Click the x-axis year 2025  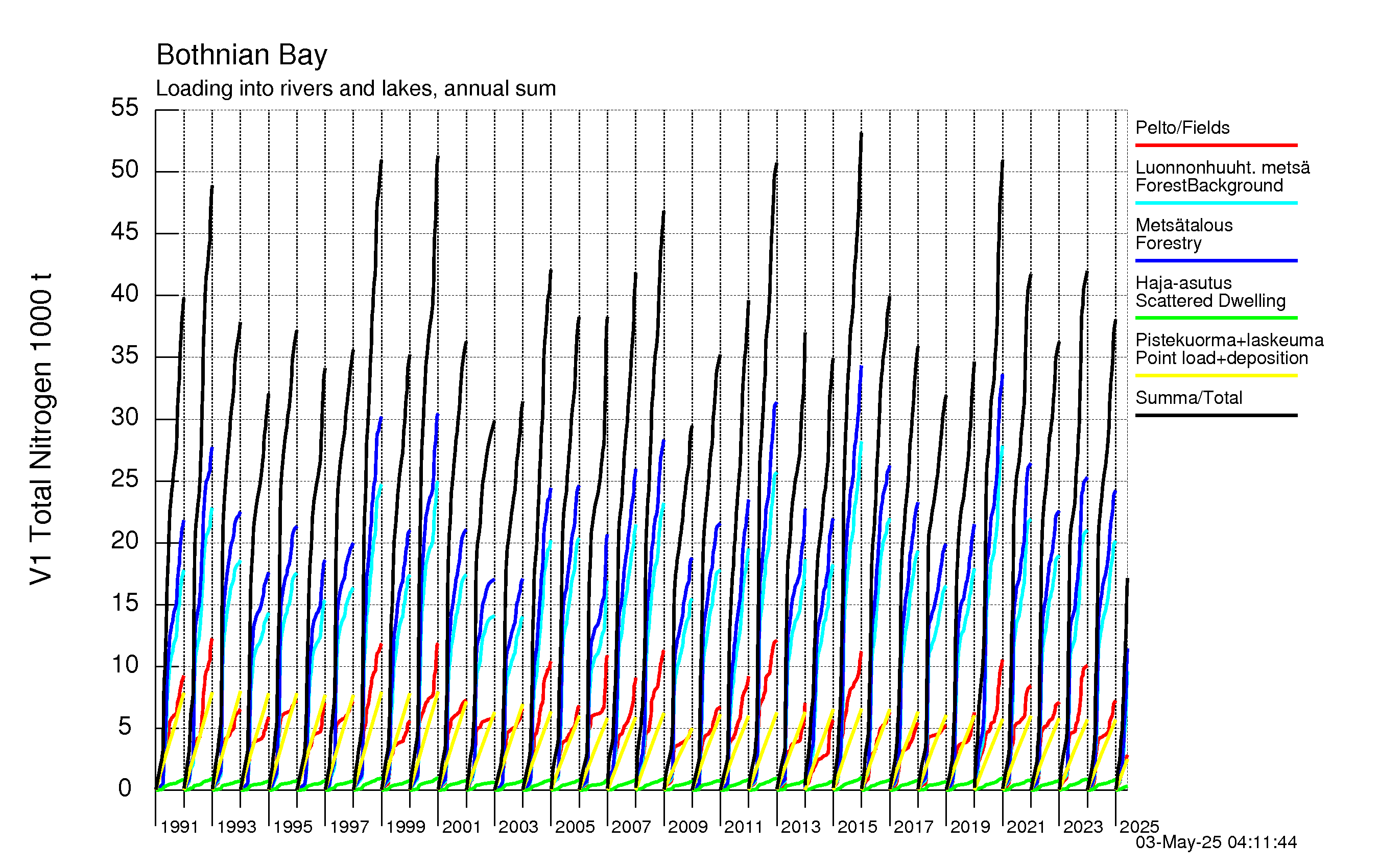click(x=1139, y=827)
